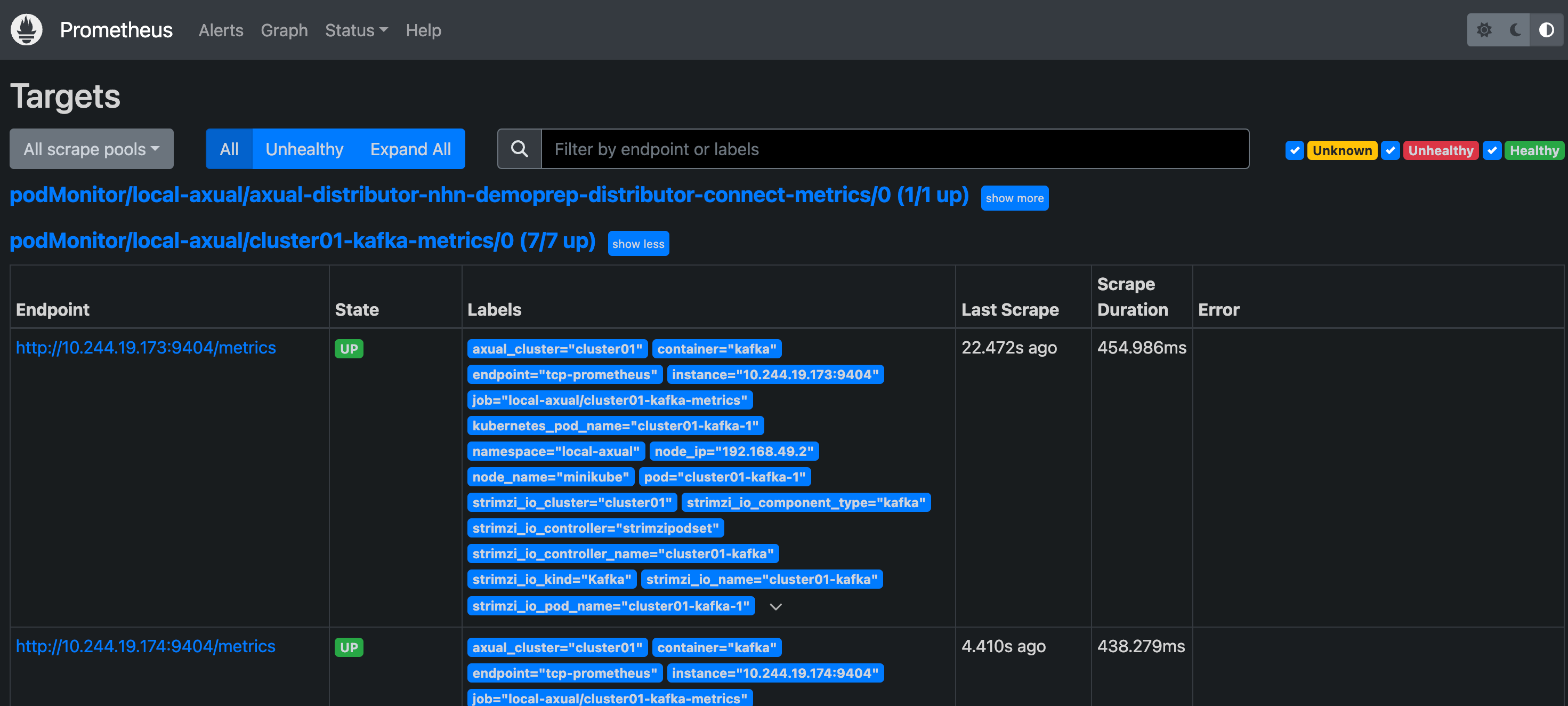Viewport: 1568px width, 706px height.
Task: Focus the Filter by endpoint or labels field
Action: tap(894, 149)
